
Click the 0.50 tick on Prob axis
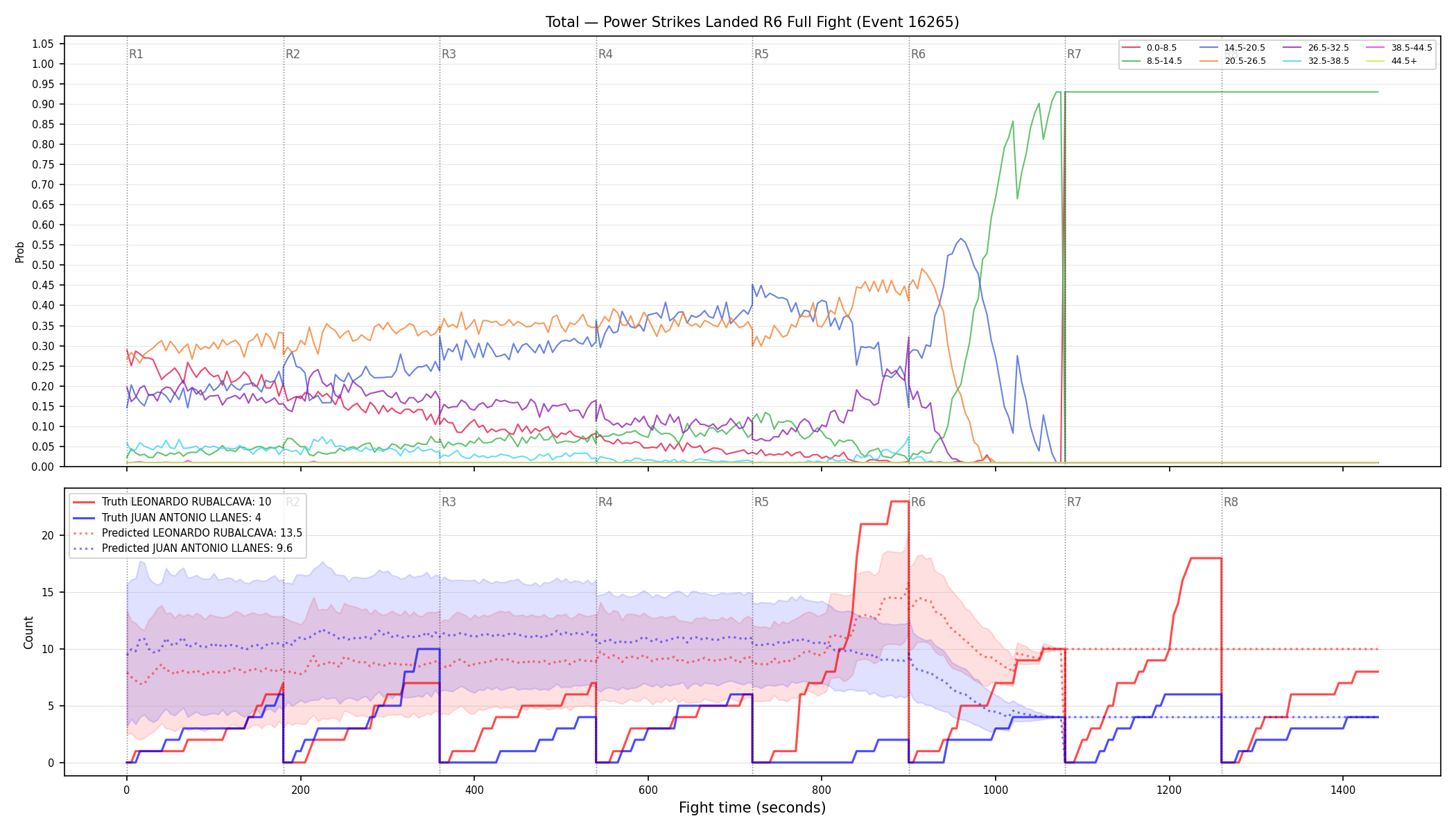(x=42, y=265)
